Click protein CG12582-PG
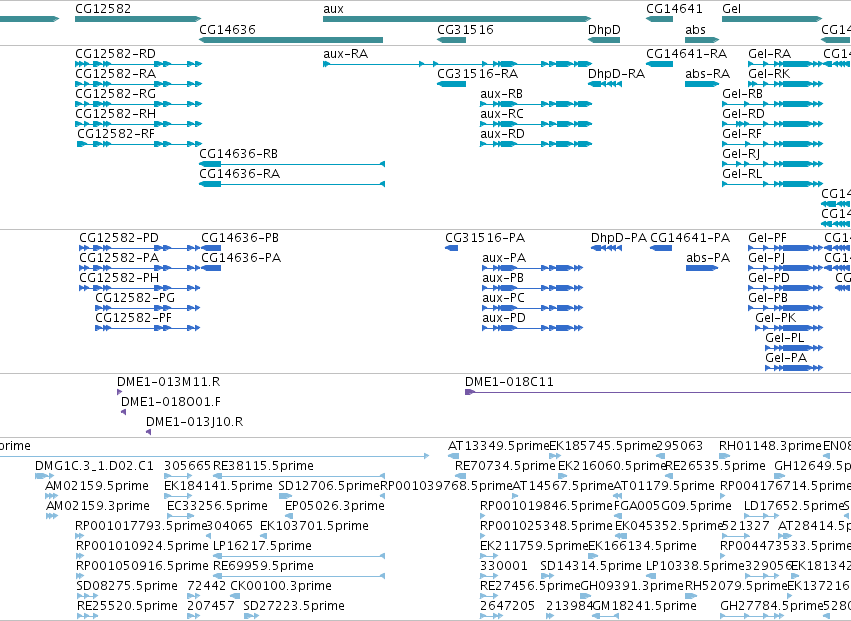The width and height of the screenshot is (851, 621). tap(148, 308)
